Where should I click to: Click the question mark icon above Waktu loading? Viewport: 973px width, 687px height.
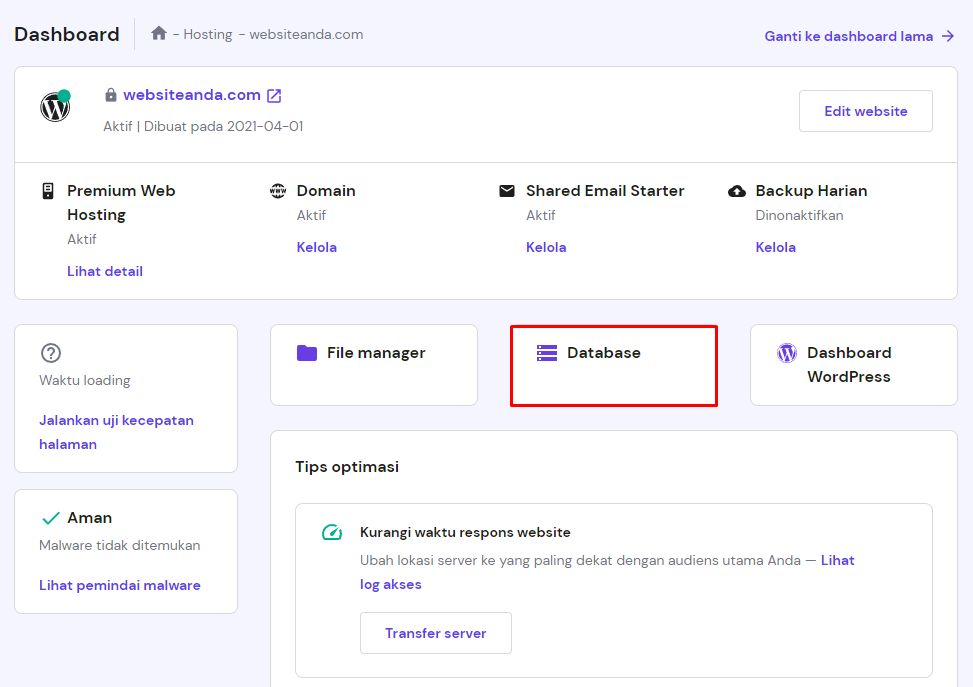(51, 352)
